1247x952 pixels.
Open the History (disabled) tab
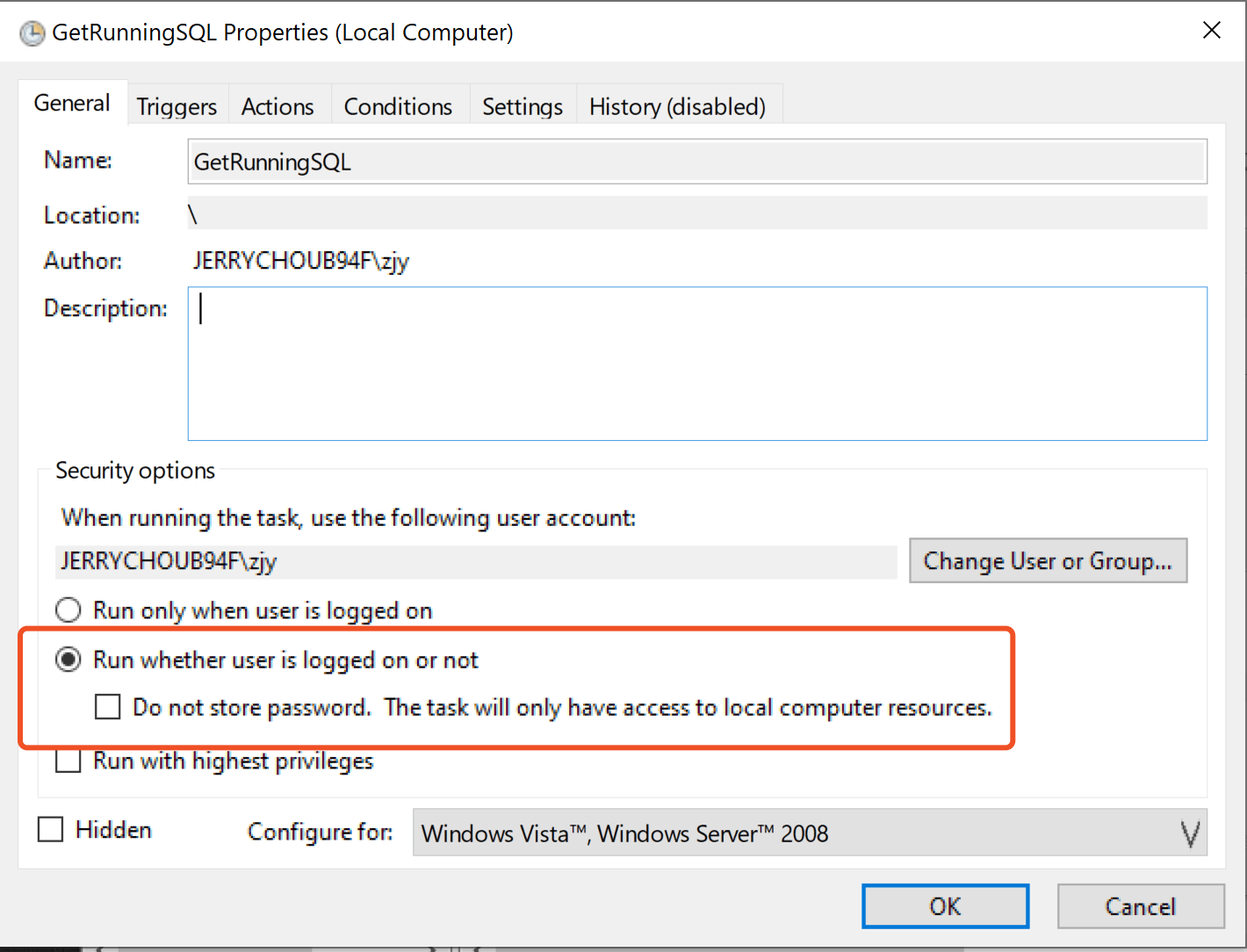(677, 107)
